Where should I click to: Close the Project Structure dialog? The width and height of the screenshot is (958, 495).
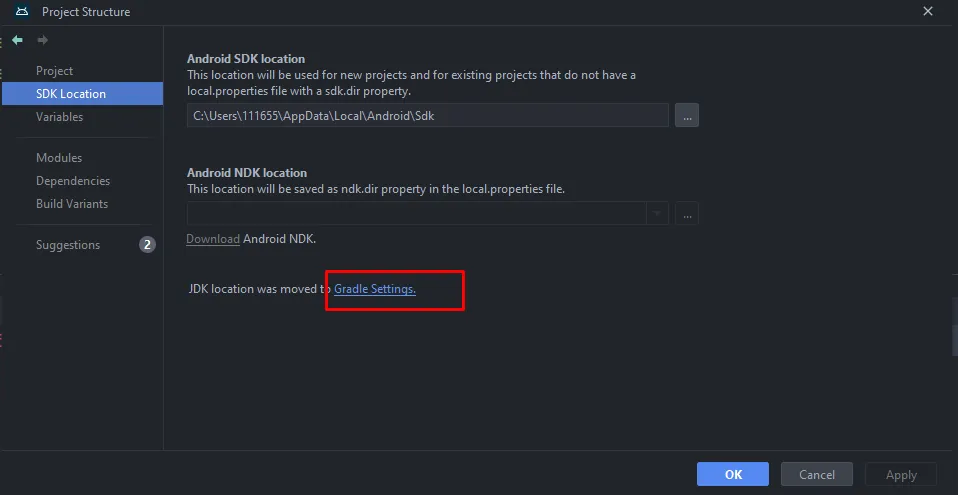pos(929,12)
